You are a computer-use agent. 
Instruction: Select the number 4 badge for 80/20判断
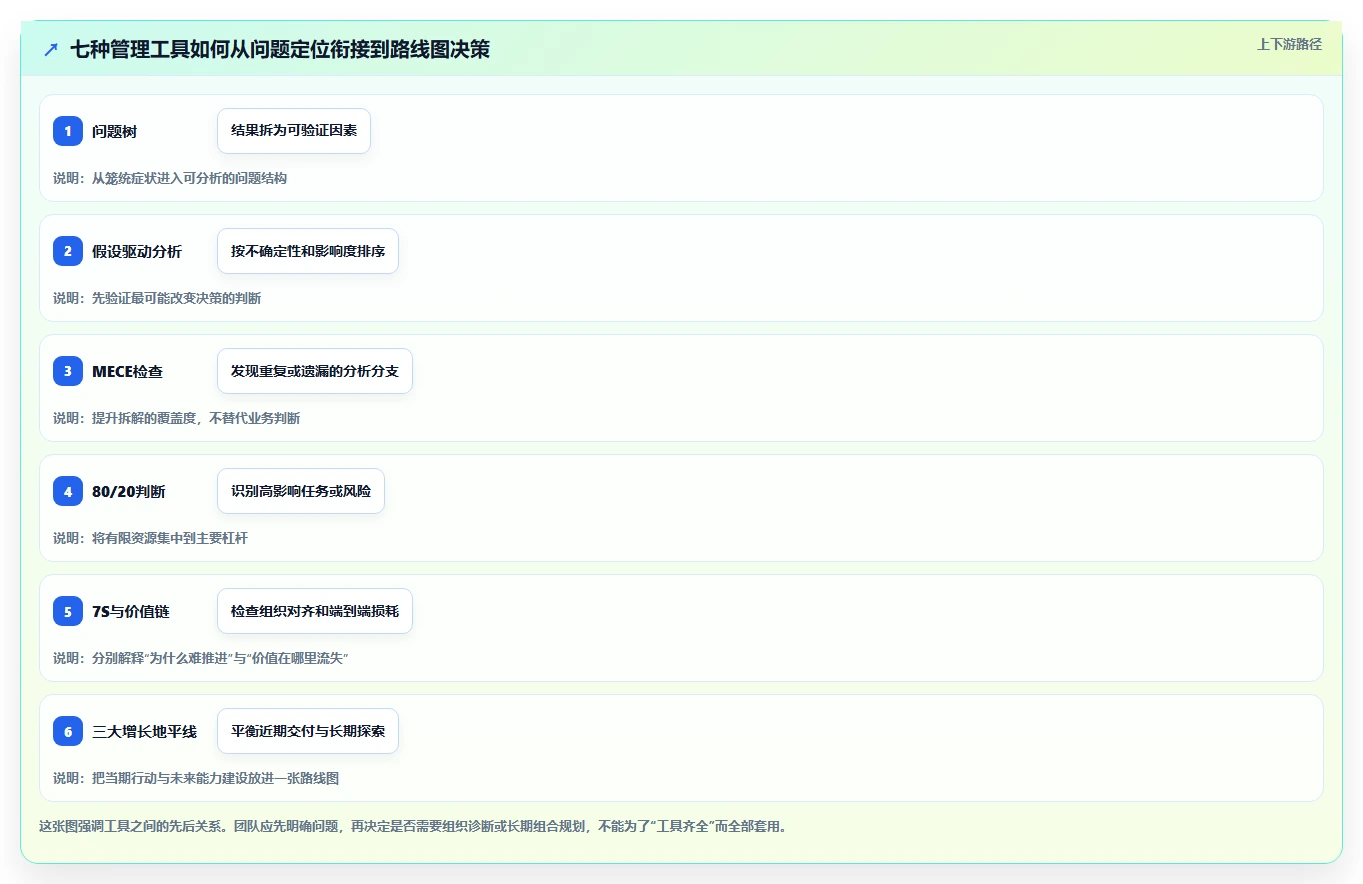point(68,491)
